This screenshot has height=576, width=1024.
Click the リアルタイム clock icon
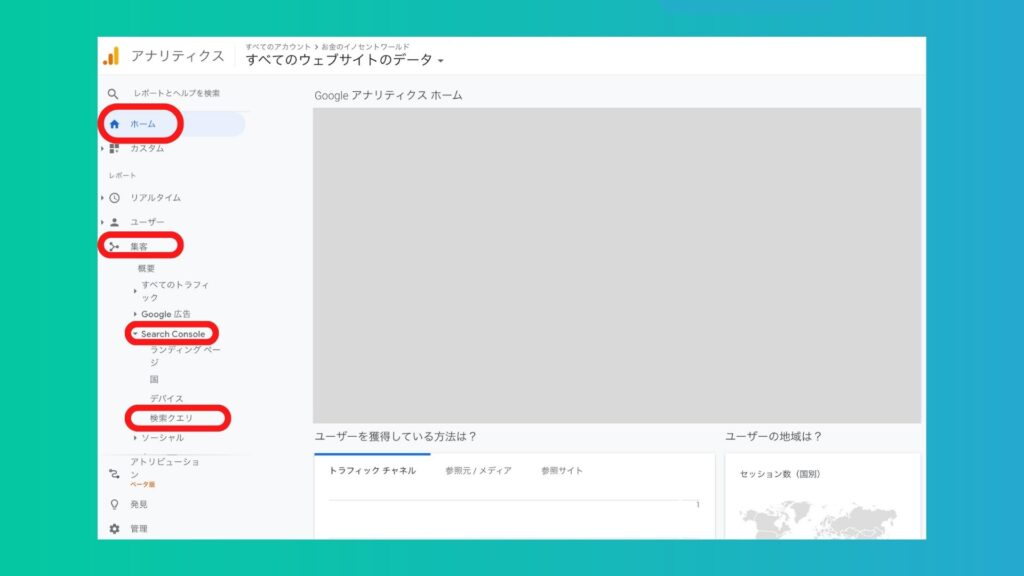tap(114, 197)
